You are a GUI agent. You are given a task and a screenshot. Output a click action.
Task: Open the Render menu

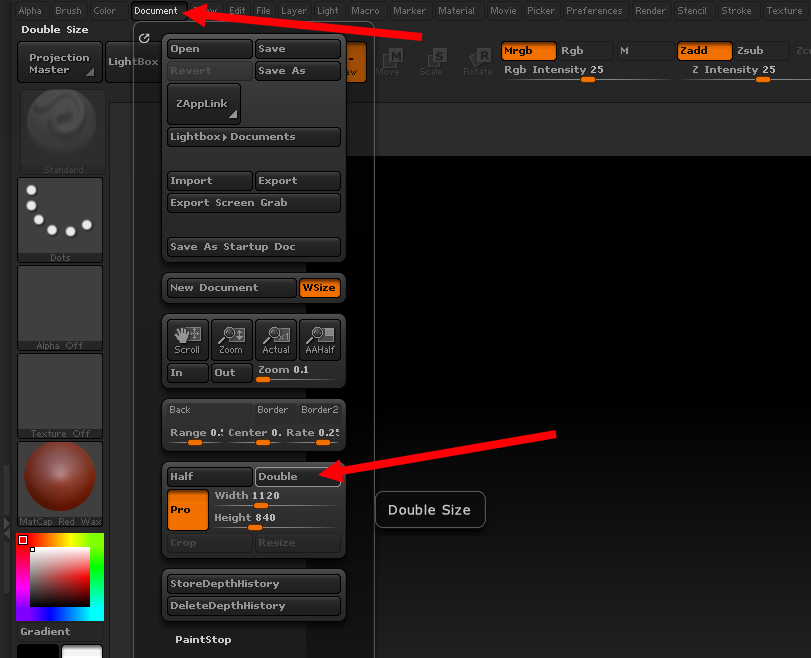pyautogui.click(x=651, y=11)
